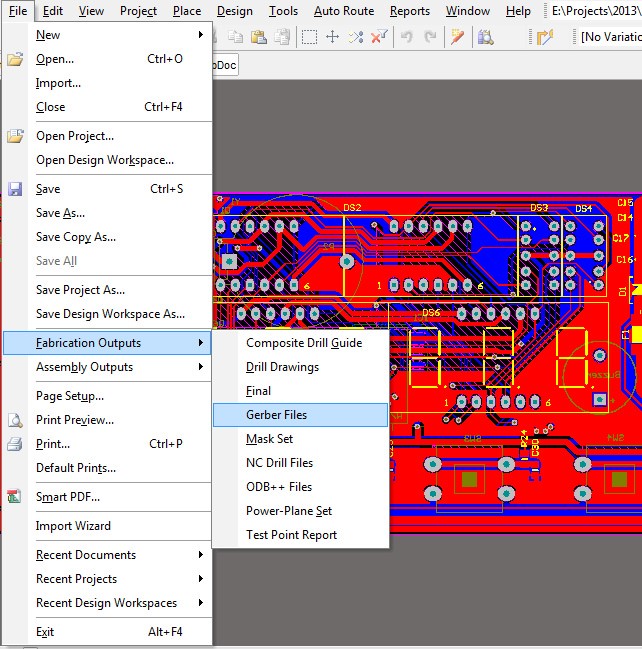Click the move selection crosshair icon

(x=333, y=37)
